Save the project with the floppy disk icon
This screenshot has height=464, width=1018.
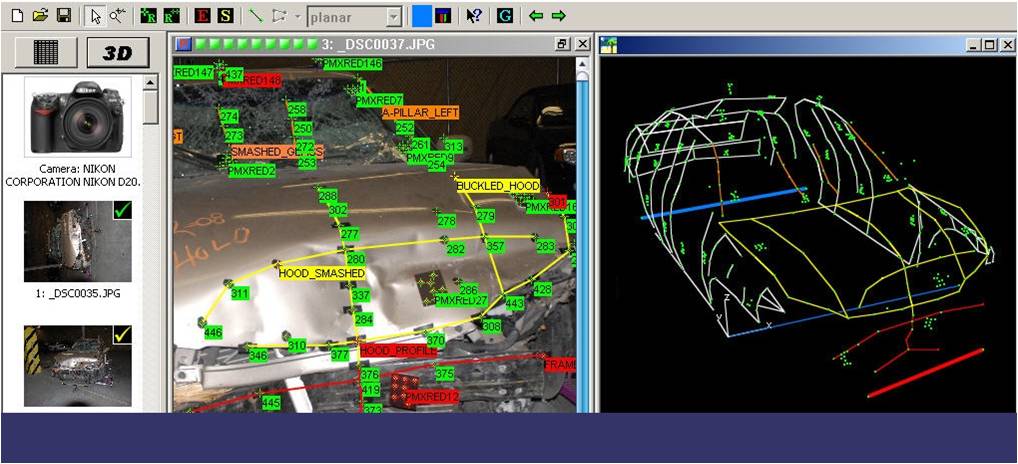(x=63, y=16)
